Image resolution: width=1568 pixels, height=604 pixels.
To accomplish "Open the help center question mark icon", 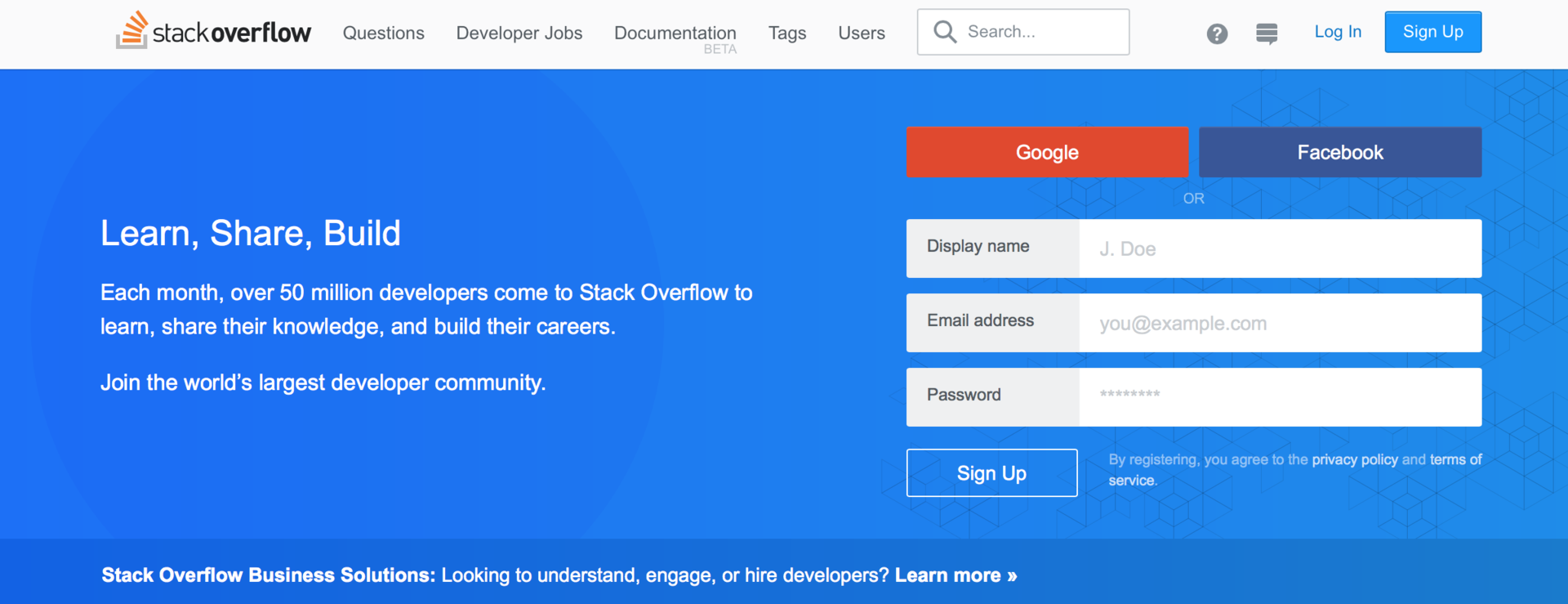I will (x=1217, y=34).
